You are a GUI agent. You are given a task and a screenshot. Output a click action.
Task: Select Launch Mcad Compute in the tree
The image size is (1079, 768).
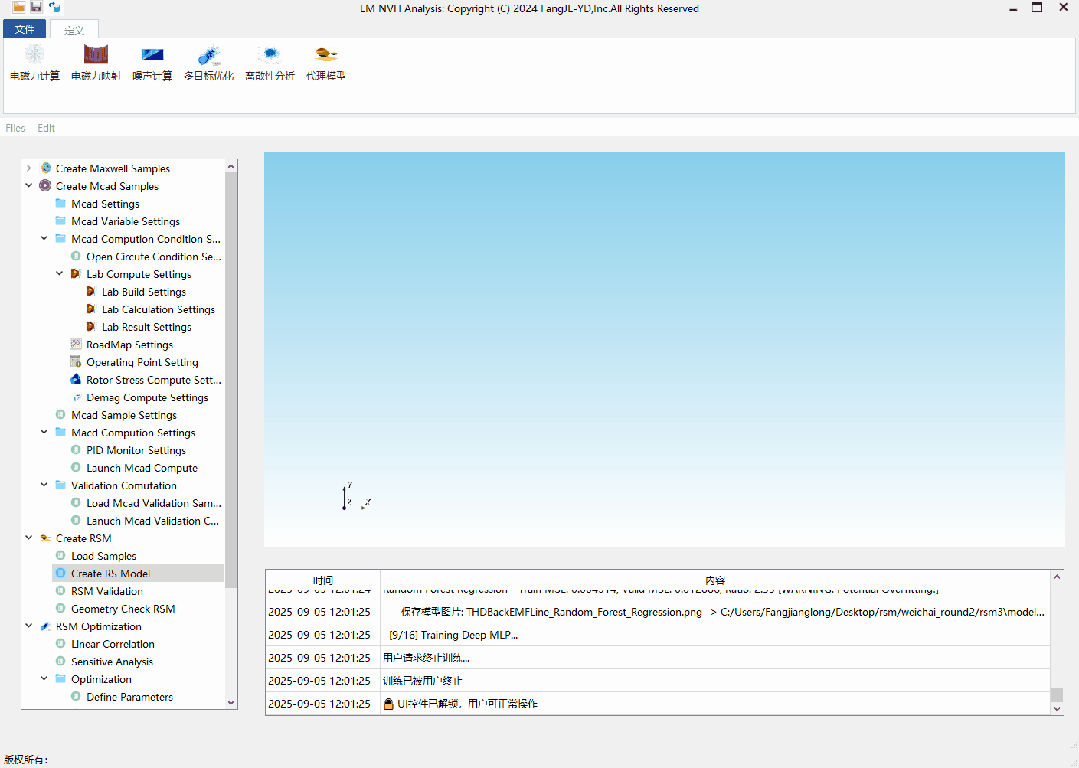click(142, 468)
